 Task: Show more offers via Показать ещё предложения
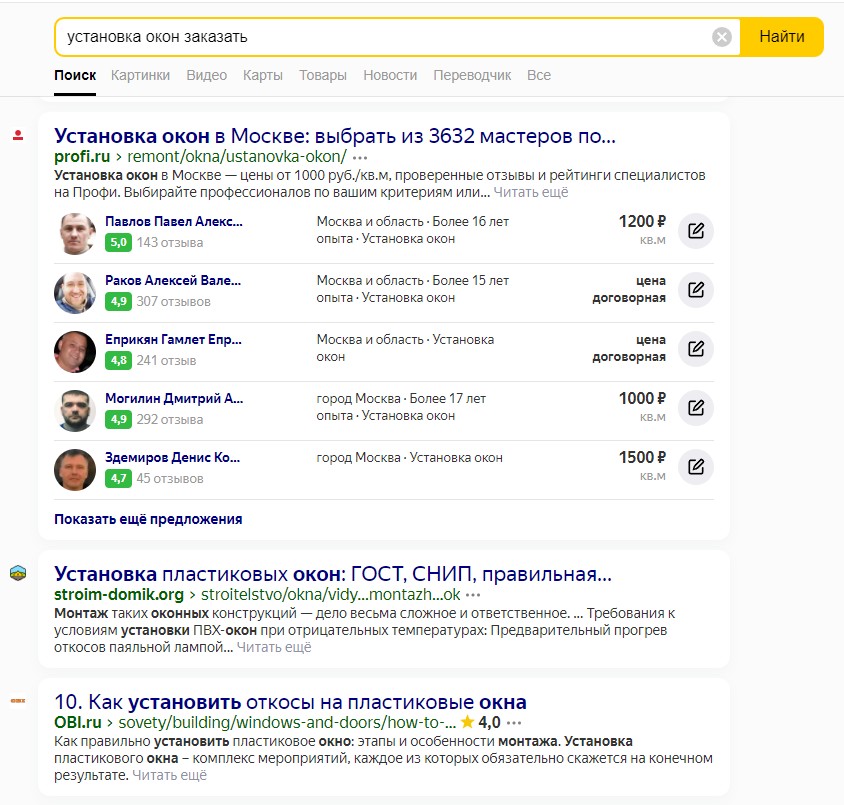148,519
